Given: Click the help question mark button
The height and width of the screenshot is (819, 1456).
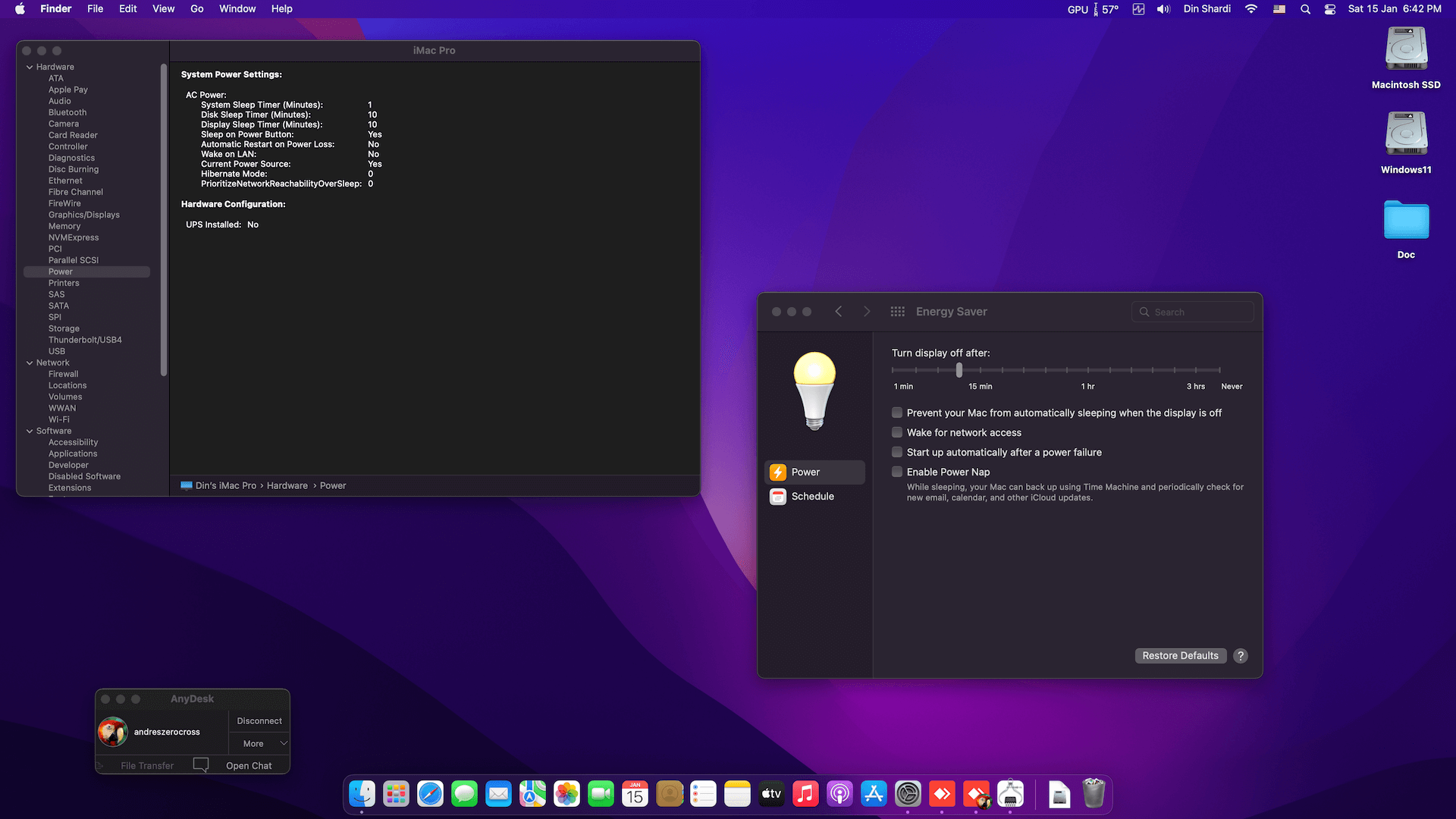Looking at the screenshot, I should (x=1240, y=656).
